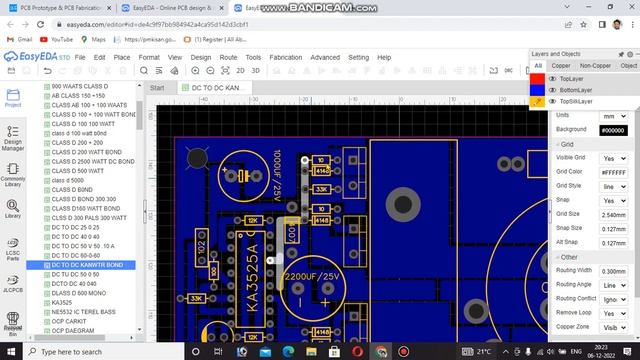The height and width of the screenshot is (360, 640).
Task: Open the Grid Style dropdown
Action: pos(613,187)
